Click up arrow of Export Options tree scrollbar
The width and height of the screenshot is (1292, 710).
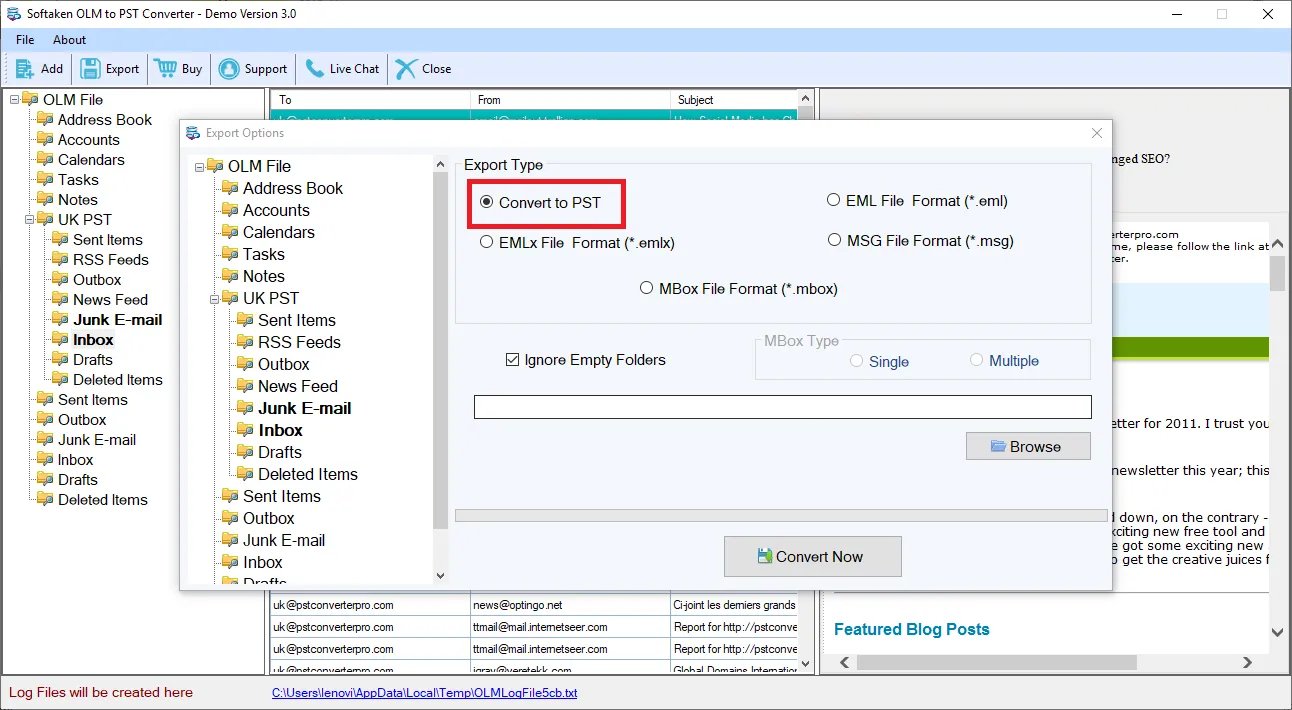click(441, 165)
